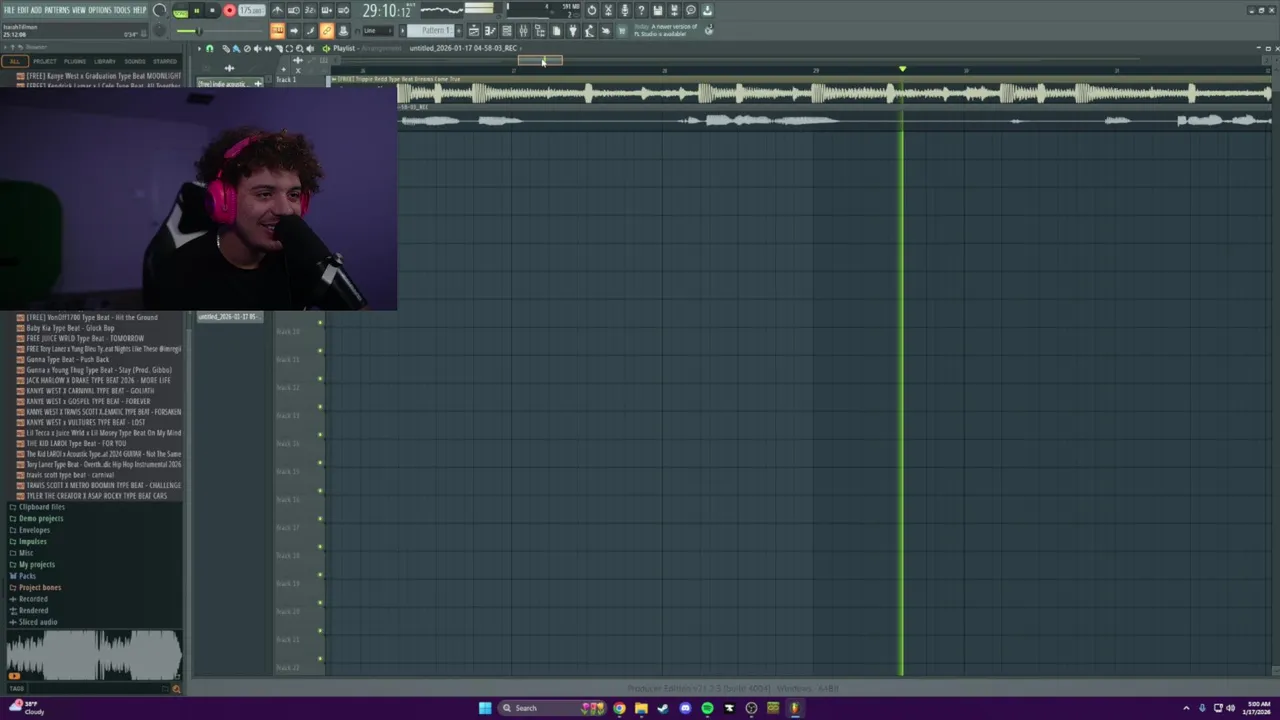The image size is (1280, 720).
Task: Select travis scott type beat - carnival
Action: 70,475
